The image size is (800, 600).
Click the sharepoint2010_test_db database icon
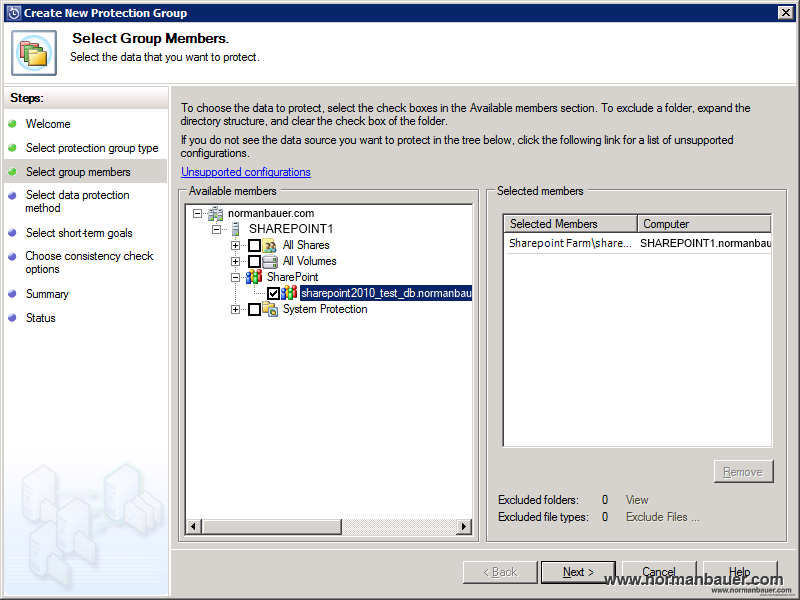[x=289, y=293]
